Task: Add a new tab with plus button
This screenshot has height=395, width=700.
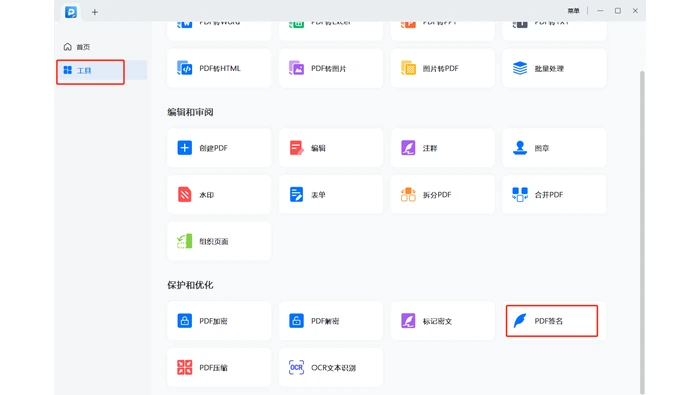Action: pos(95,12)
